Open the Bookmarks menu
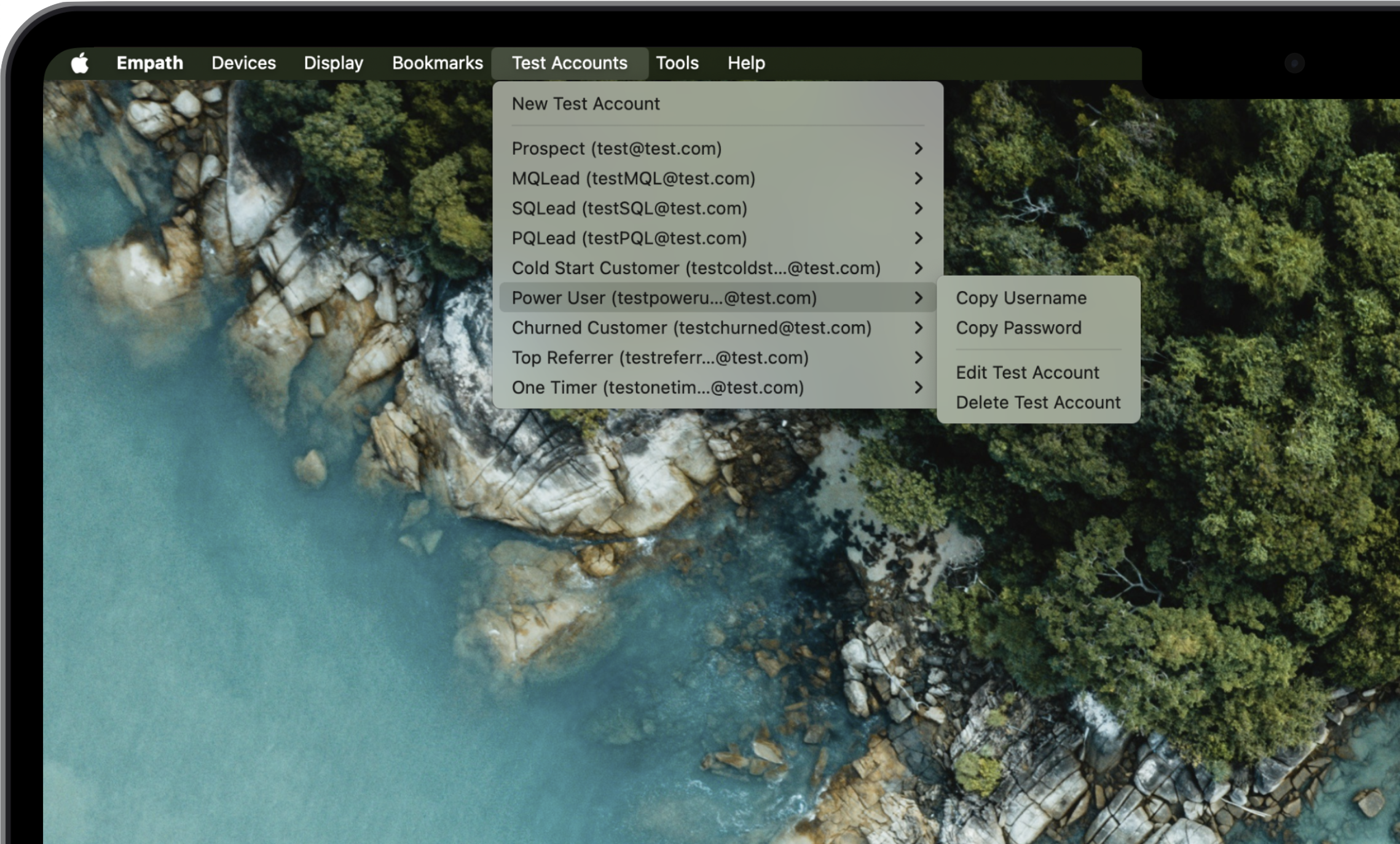The image size is (1400, 844). tap(437, 63)
